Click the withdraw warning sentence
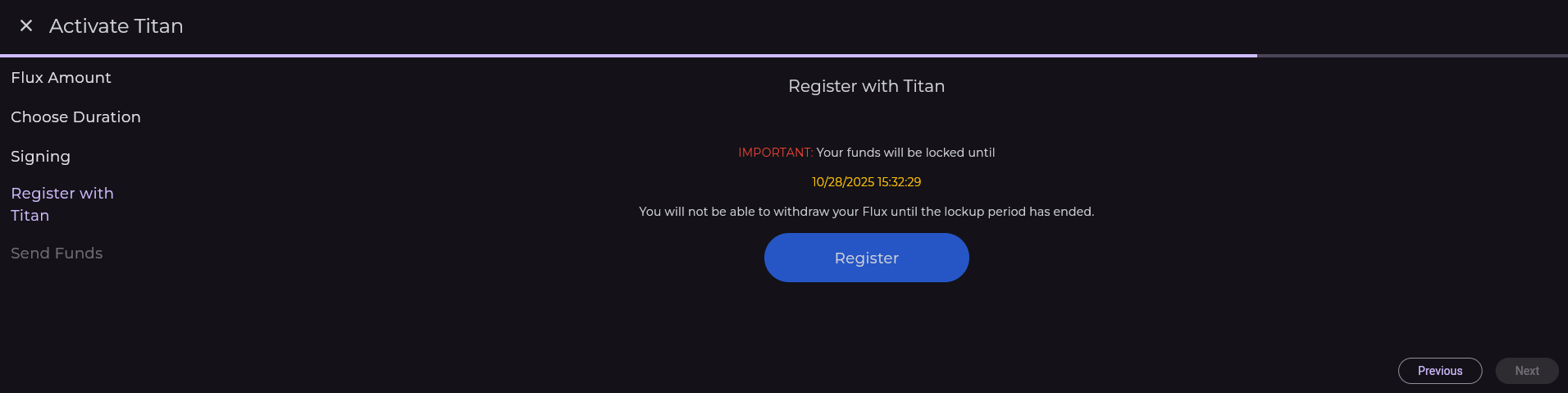Viewport: 1568px width, 393px height. coord(866,212)
